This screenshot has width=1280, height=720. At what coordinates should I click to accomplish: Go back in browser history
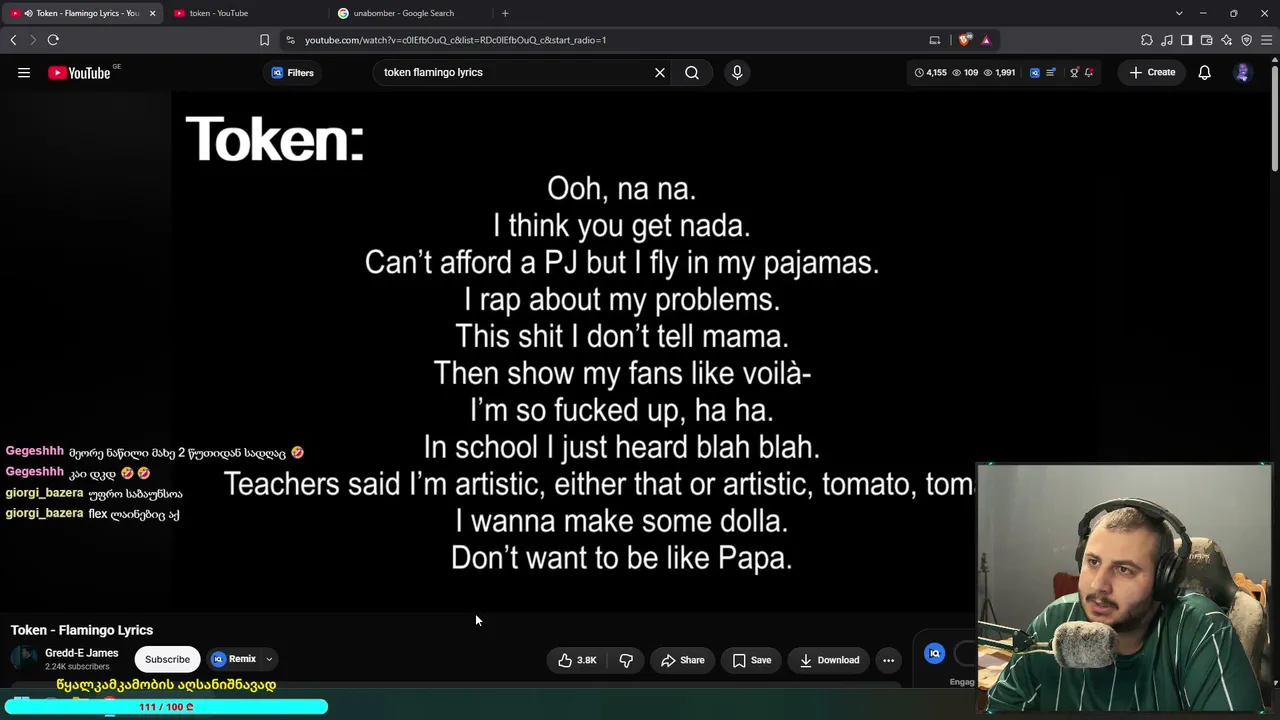coord(13,40)
